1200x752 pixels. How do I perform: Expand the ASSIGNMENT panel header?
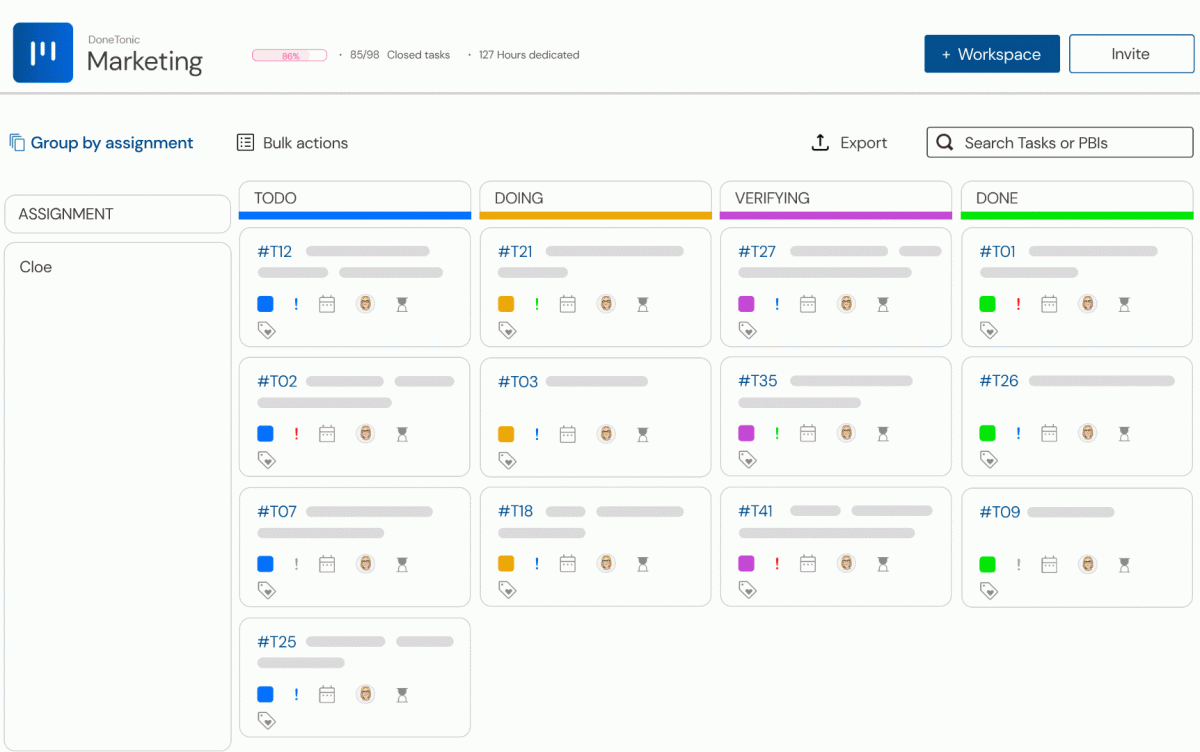click(117, 213)
